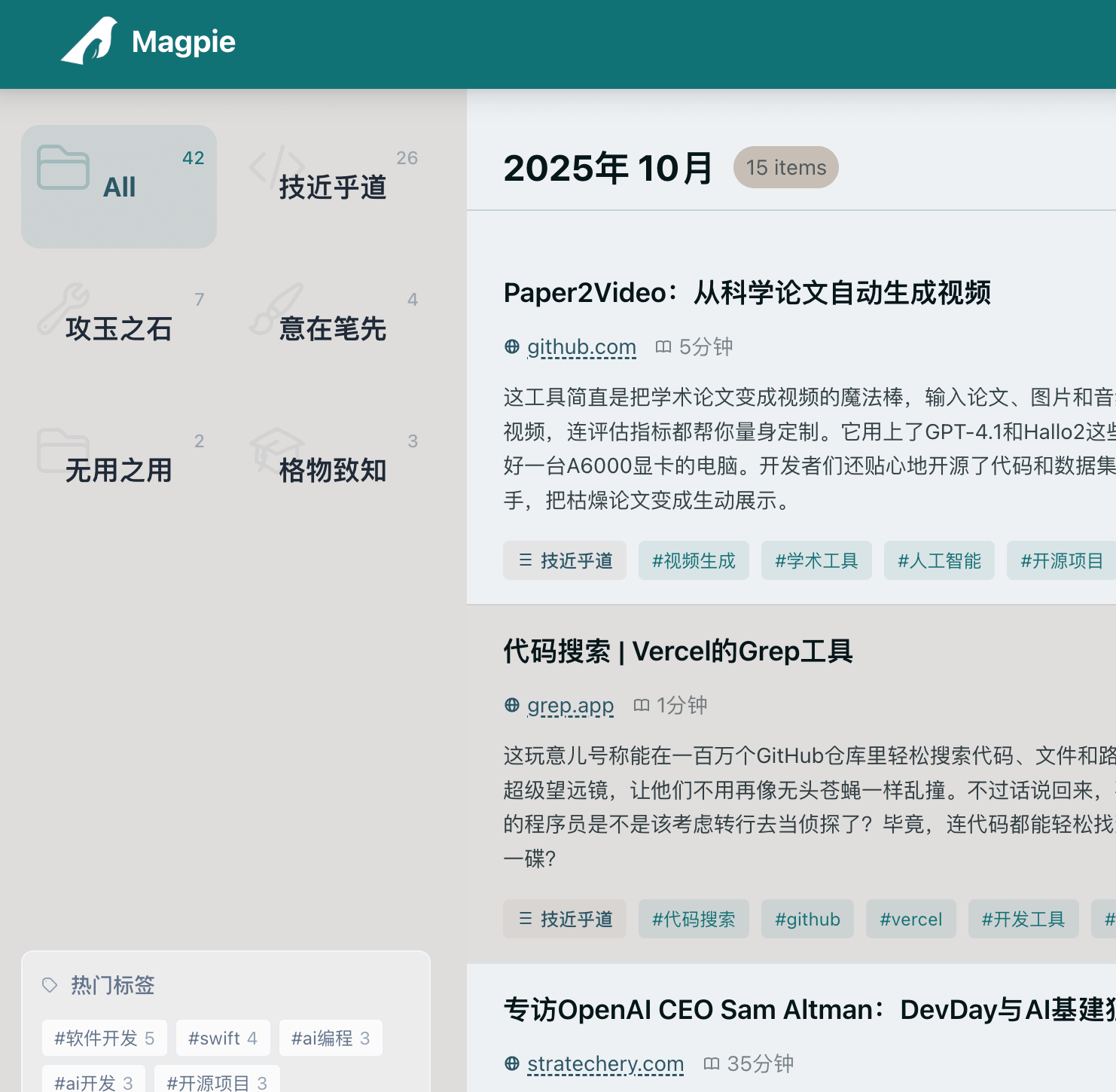Open the 技近乎道 code category
The width and height of the screenshot is (1116, 1092).
pos(332,187)
